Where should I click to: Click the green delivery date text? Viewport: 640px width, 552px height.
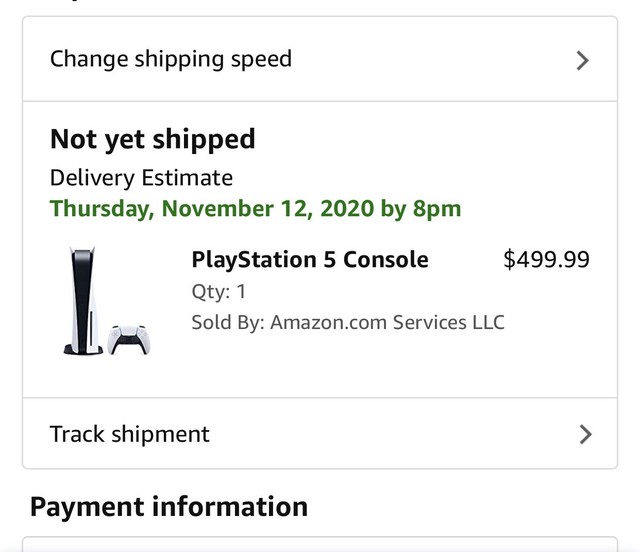click(x=255, y=209)
